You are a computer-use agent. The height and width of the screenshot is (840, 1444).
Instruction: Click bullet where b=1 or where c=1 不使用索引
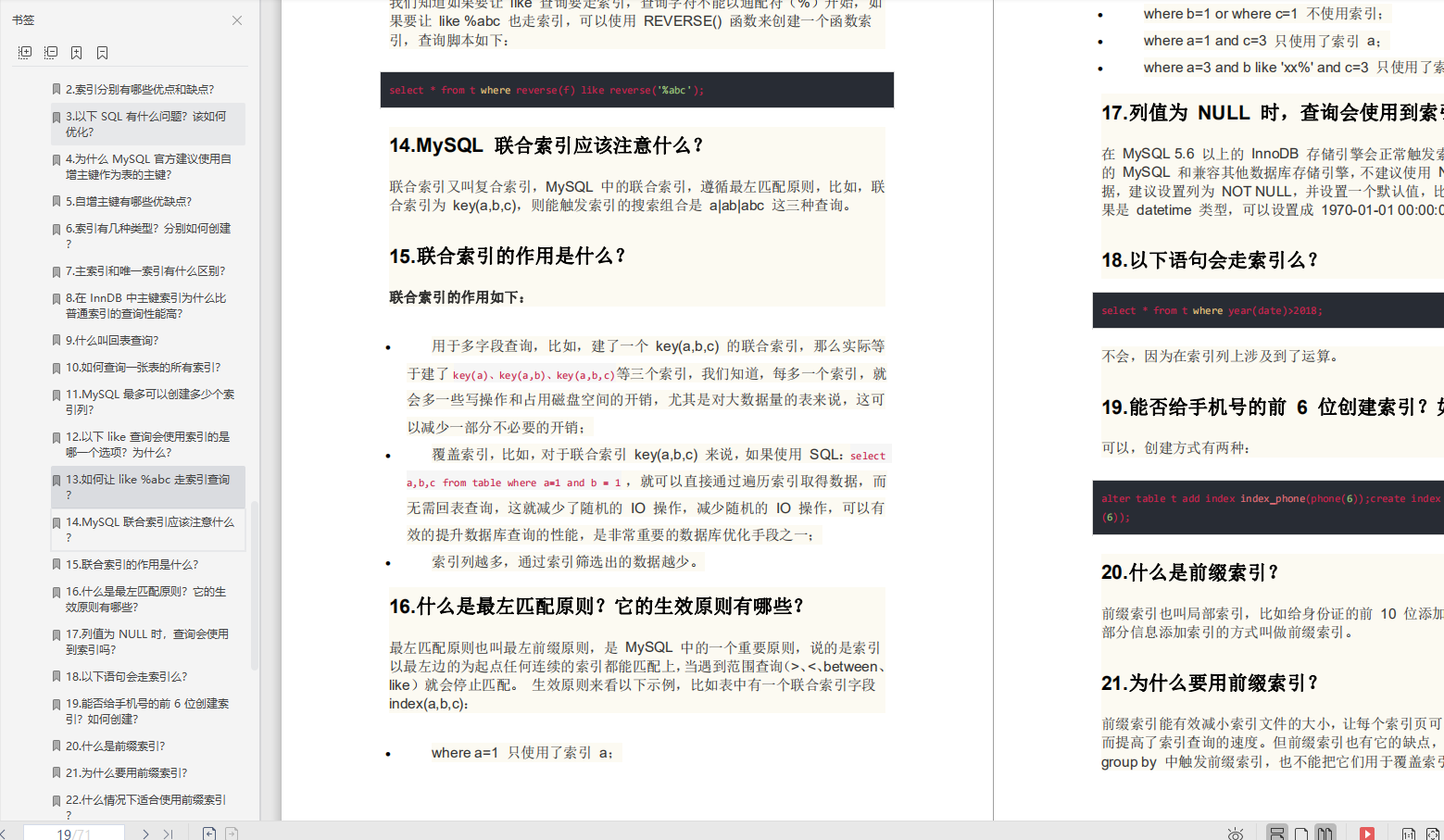tap(1263, 14)
